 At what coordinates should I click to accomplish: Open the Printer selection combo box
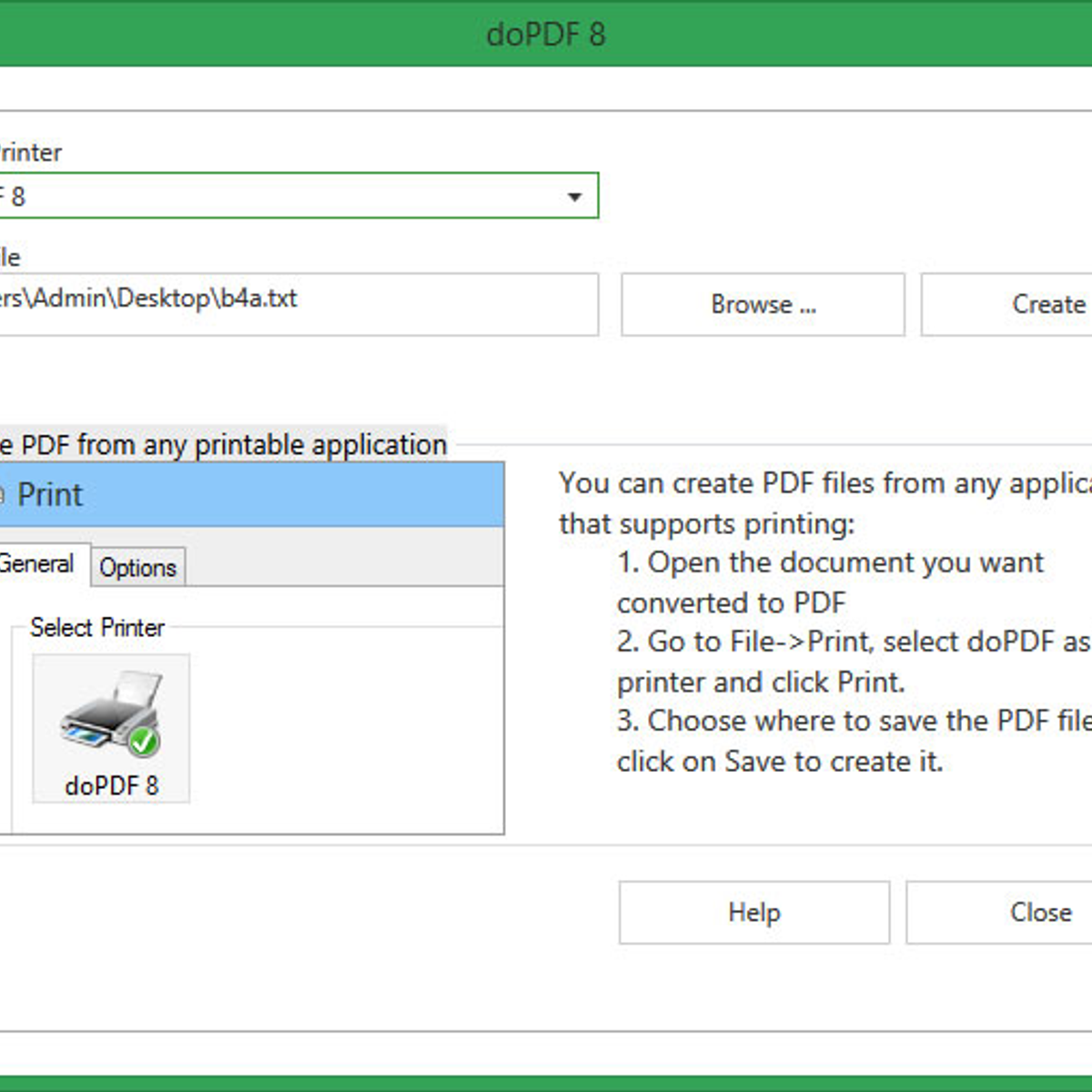tap(291, 197)
